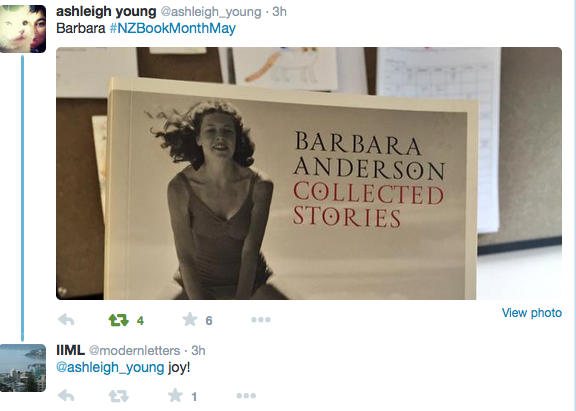This screenshot has height=411, width=576.
Task: Click the View photo link
Action: coord(532,313)
